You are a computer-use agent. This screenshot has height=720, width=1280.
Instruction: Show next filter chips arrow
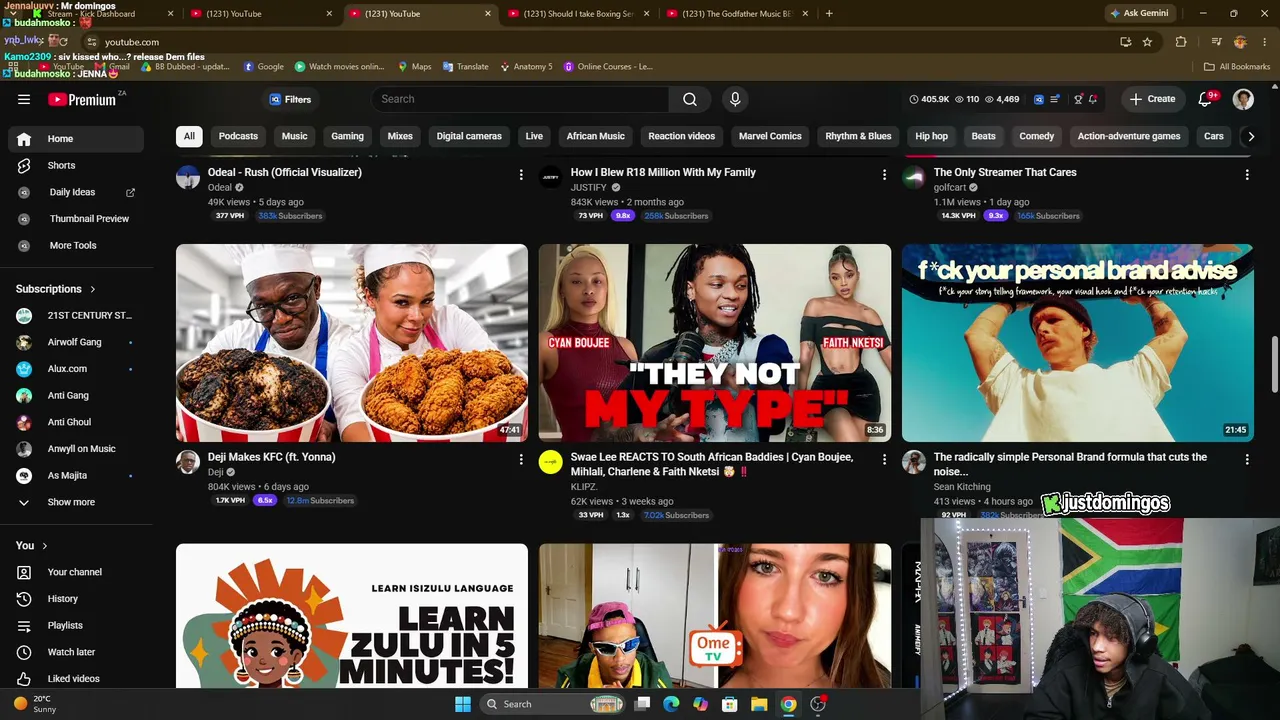pos(1250,136)
